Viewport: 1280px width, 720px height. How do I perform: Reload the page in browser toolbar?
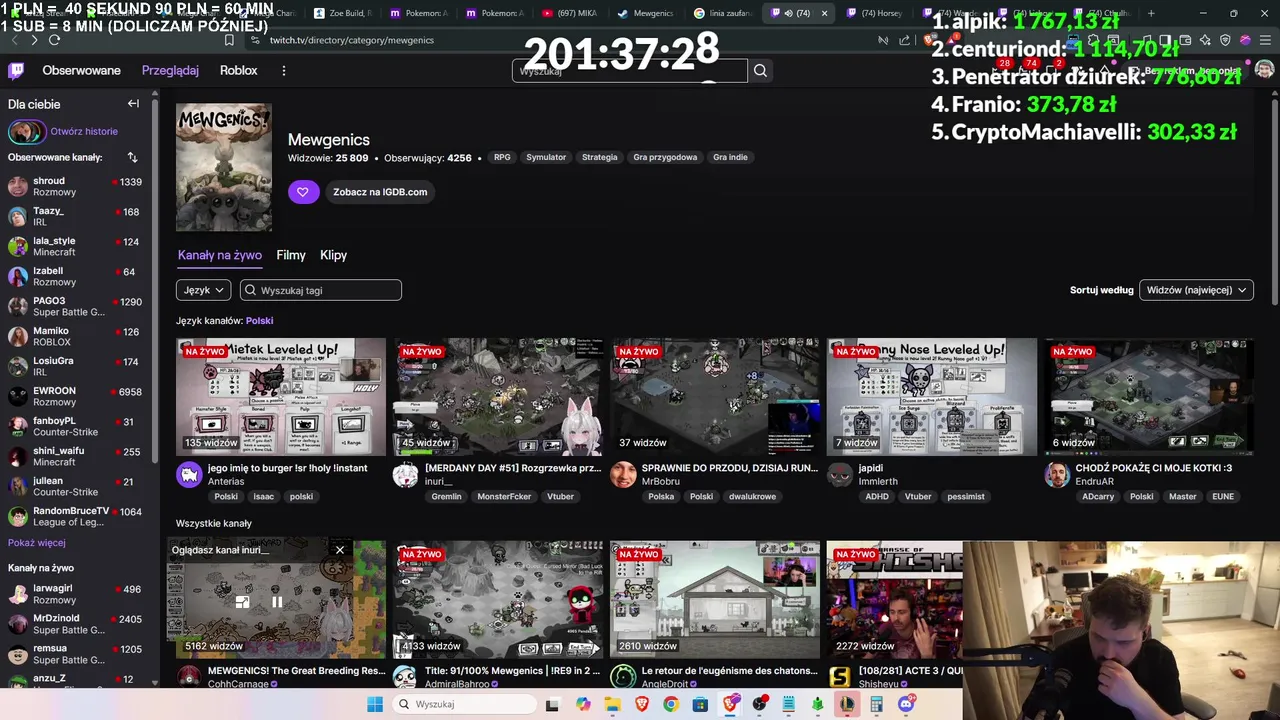coord(54,40)
